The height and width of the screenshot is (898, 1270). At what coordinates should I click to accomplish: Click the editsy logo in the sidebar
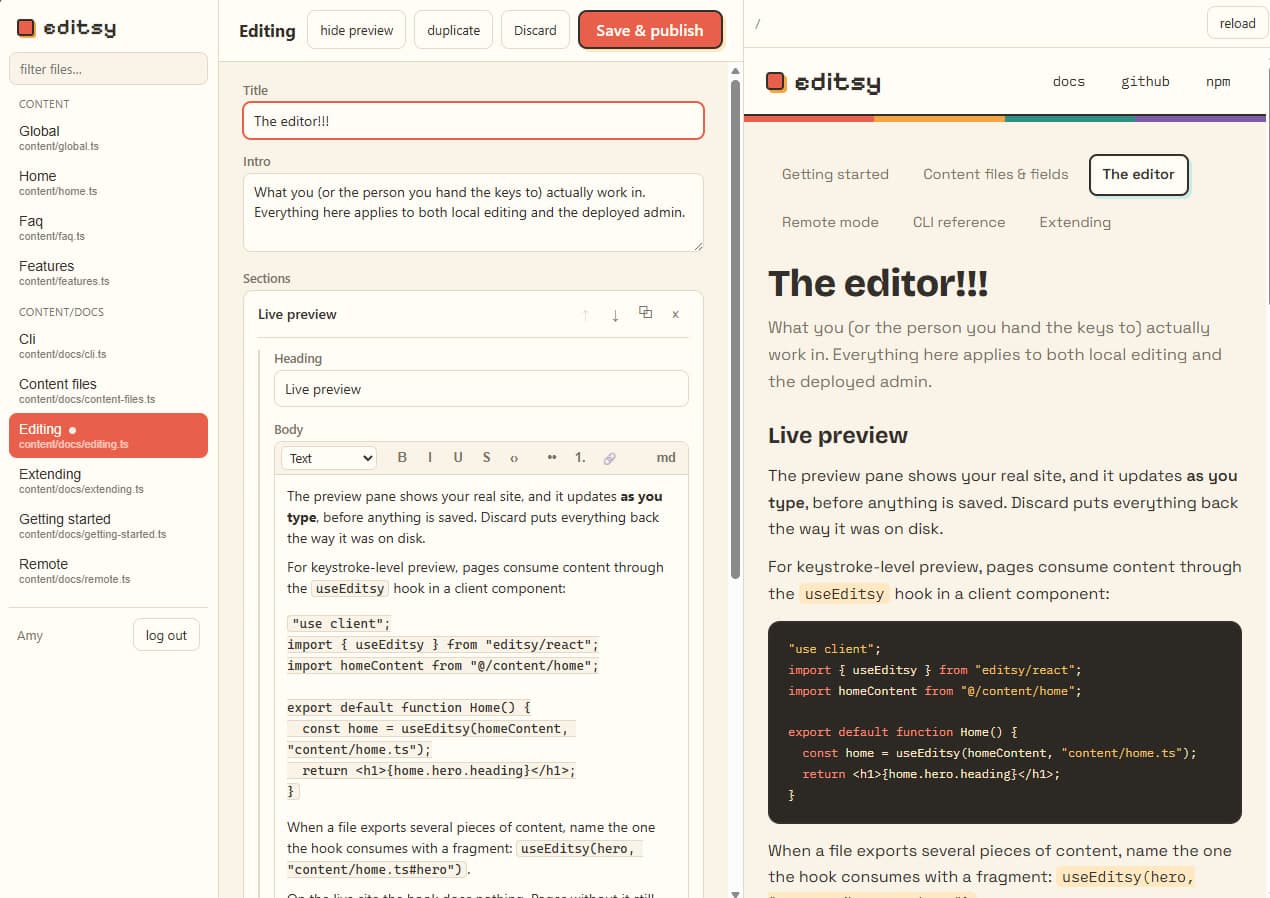66,28
